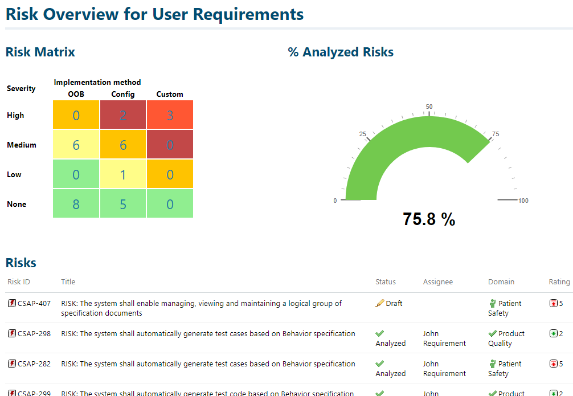Click the Risks section heading
This screenshot has width=573, height=396.
tap(21, 263)
